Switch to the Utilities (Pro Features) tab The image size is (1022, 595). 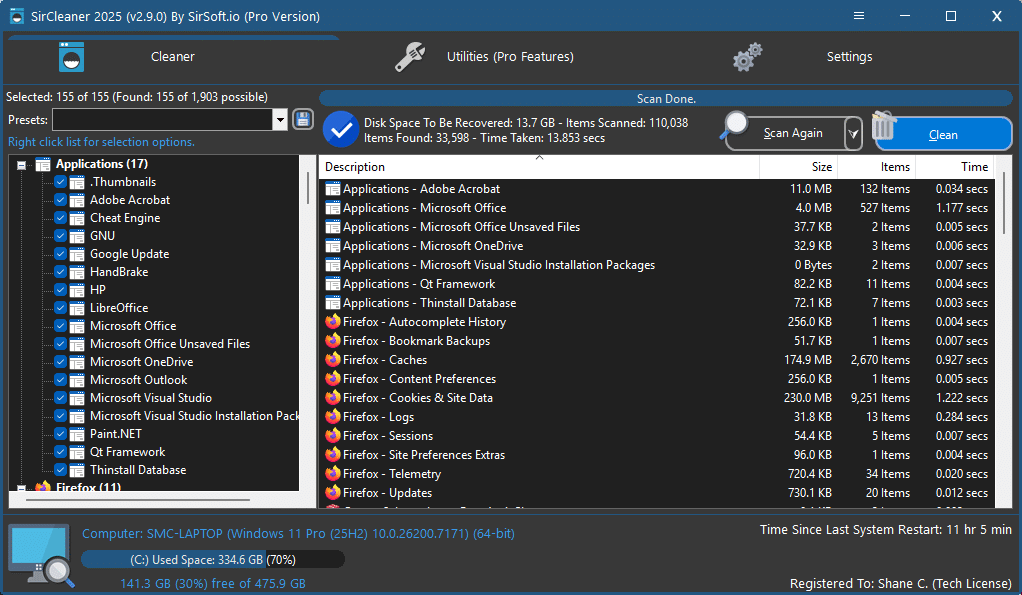point(510,57)
